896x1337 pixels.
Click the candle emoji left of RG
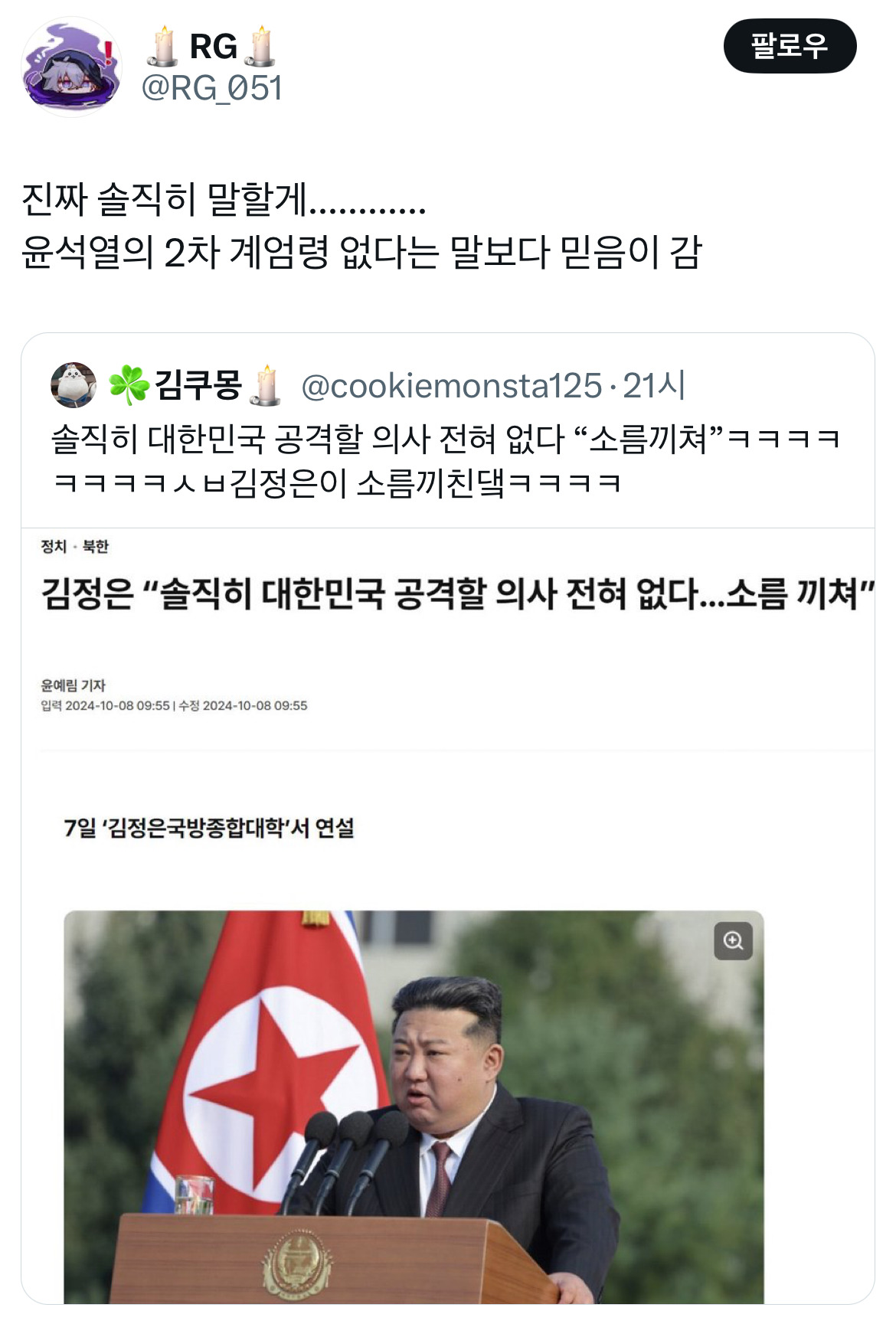coord(162,46)
